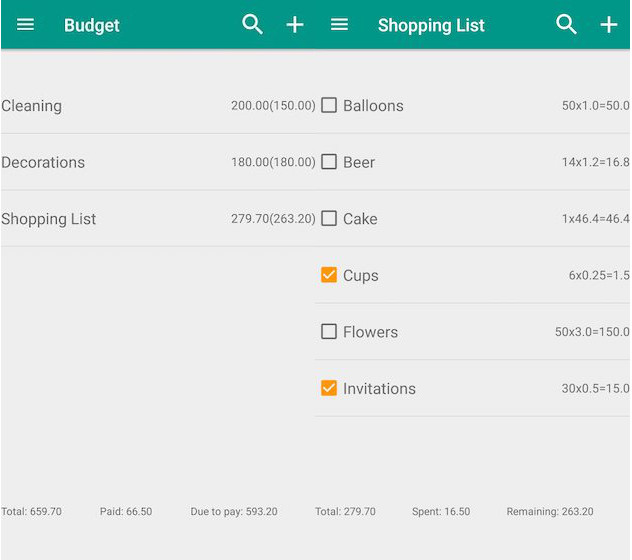Uncheck the Invitations checkbox
The height and width of the screenshot is (560, 632).
329,388
